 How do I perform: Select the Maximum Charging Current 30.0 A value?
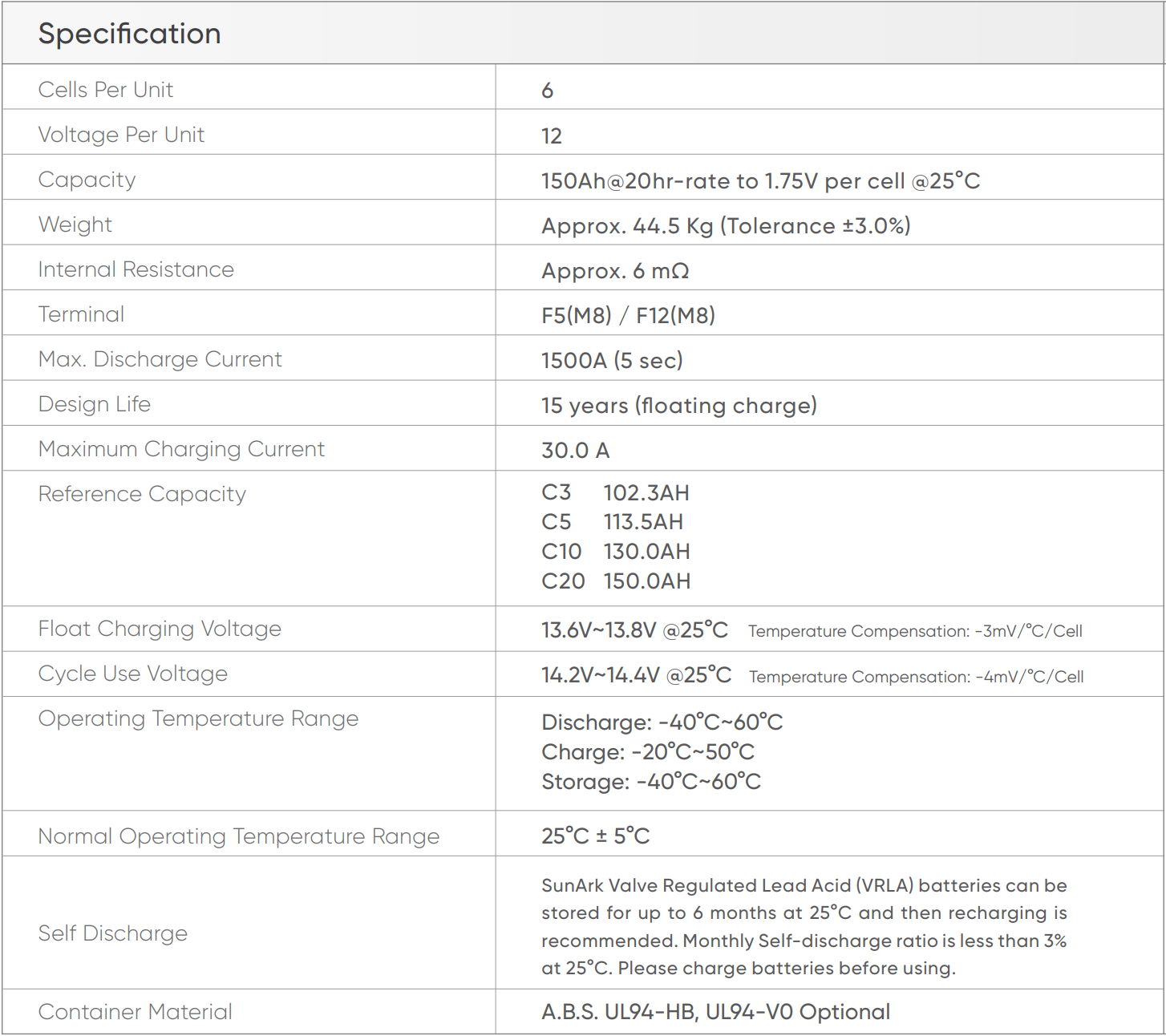tap(576, 451)
